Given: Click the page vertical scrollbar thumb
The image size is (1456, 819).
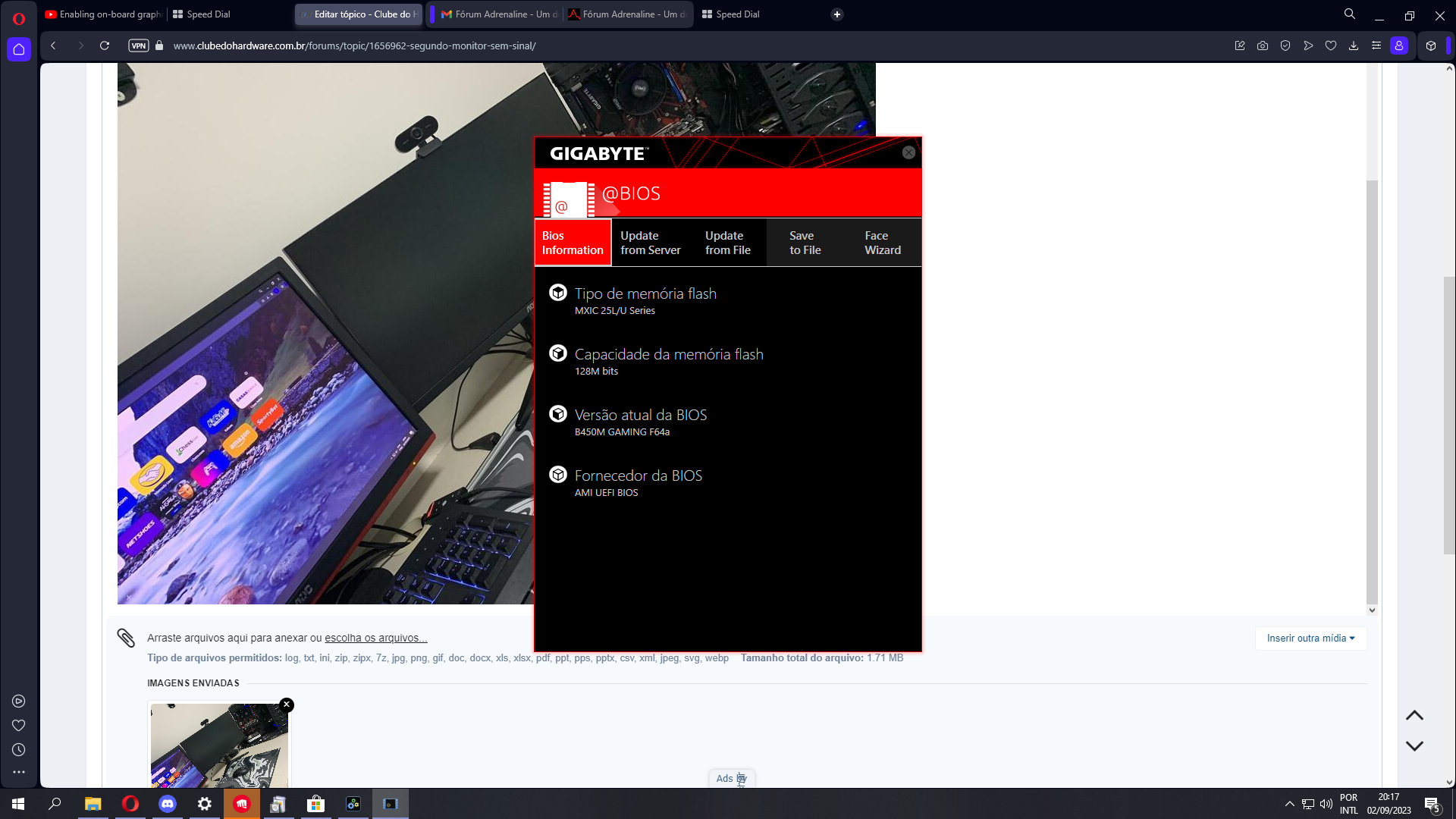Looking at the screenshot, I should 1449,416.
